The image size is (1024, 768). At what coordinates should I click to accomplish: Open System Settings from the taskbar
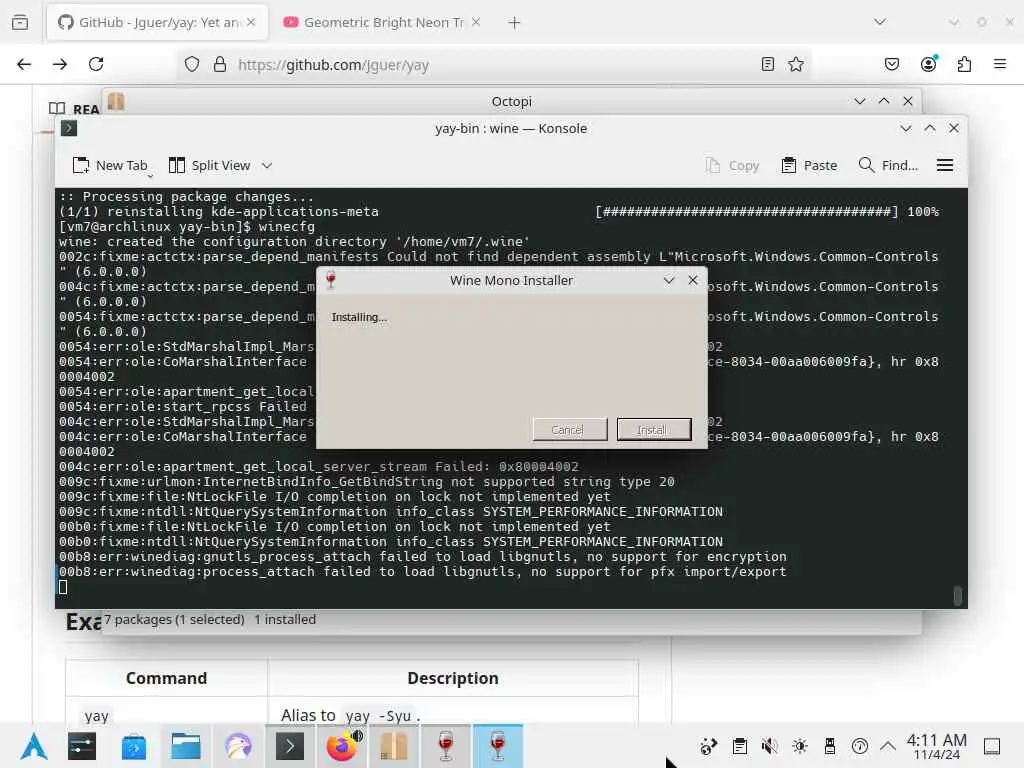coord(82,746)
